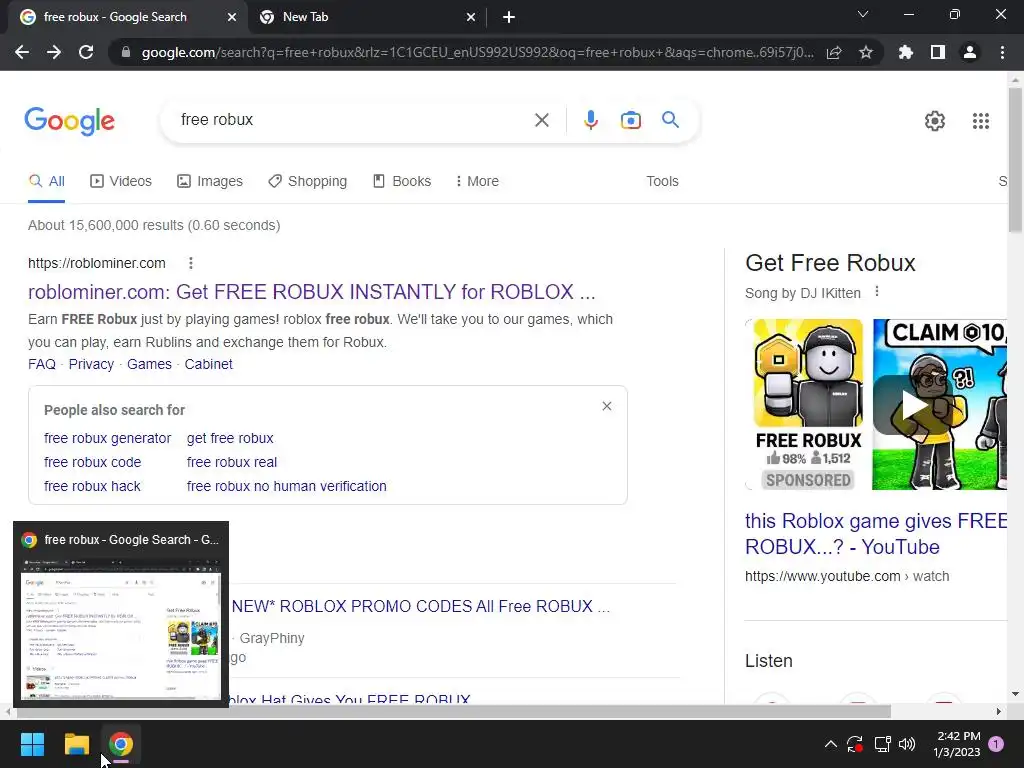The width and height of the screenshot is (1024, 768).
Task: Open the Google apps grid
Action: click(981, 121)
